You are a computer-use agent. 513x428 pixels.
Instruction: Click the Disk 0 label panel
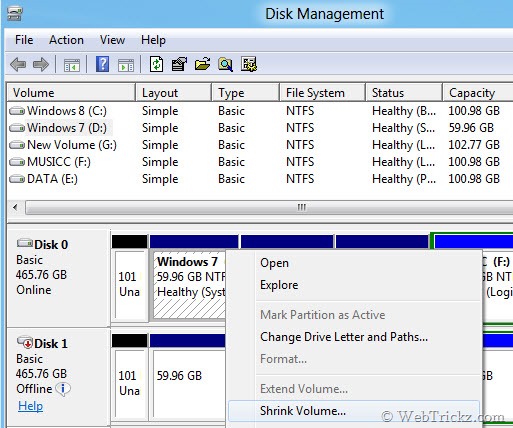click(58, 278)
